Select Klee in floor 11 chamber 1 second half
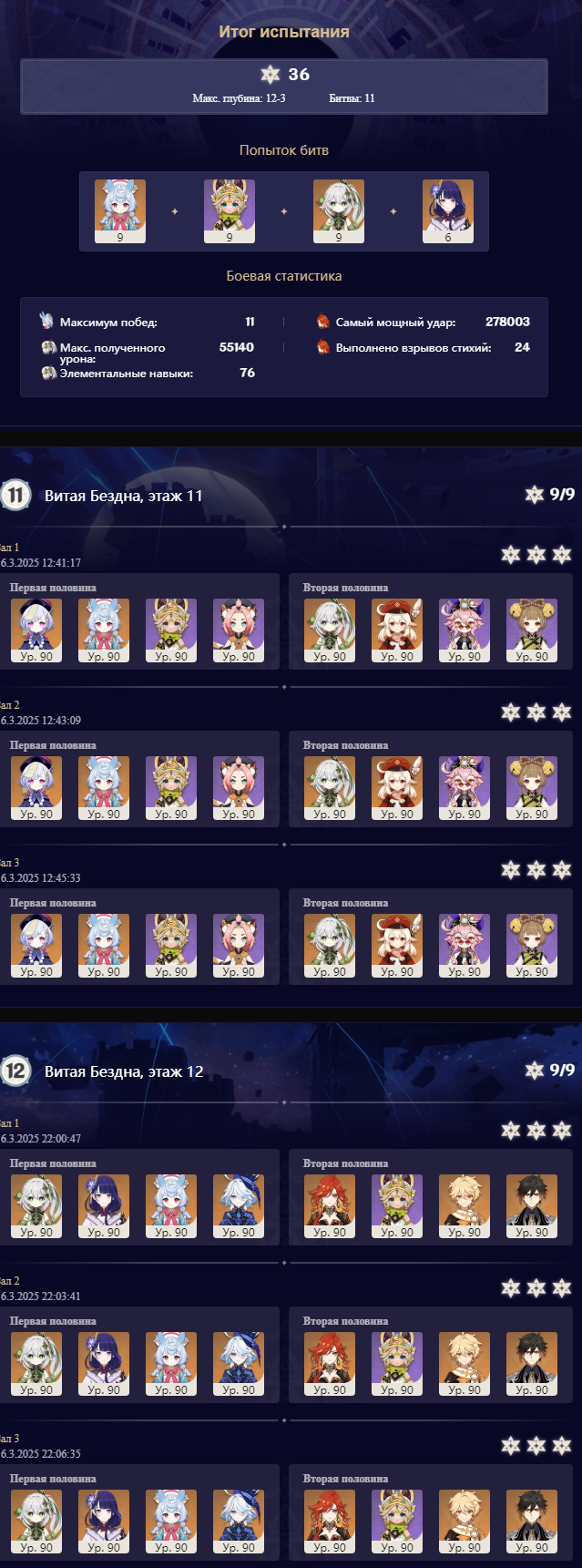The image size is (582, 1568). 397,630
